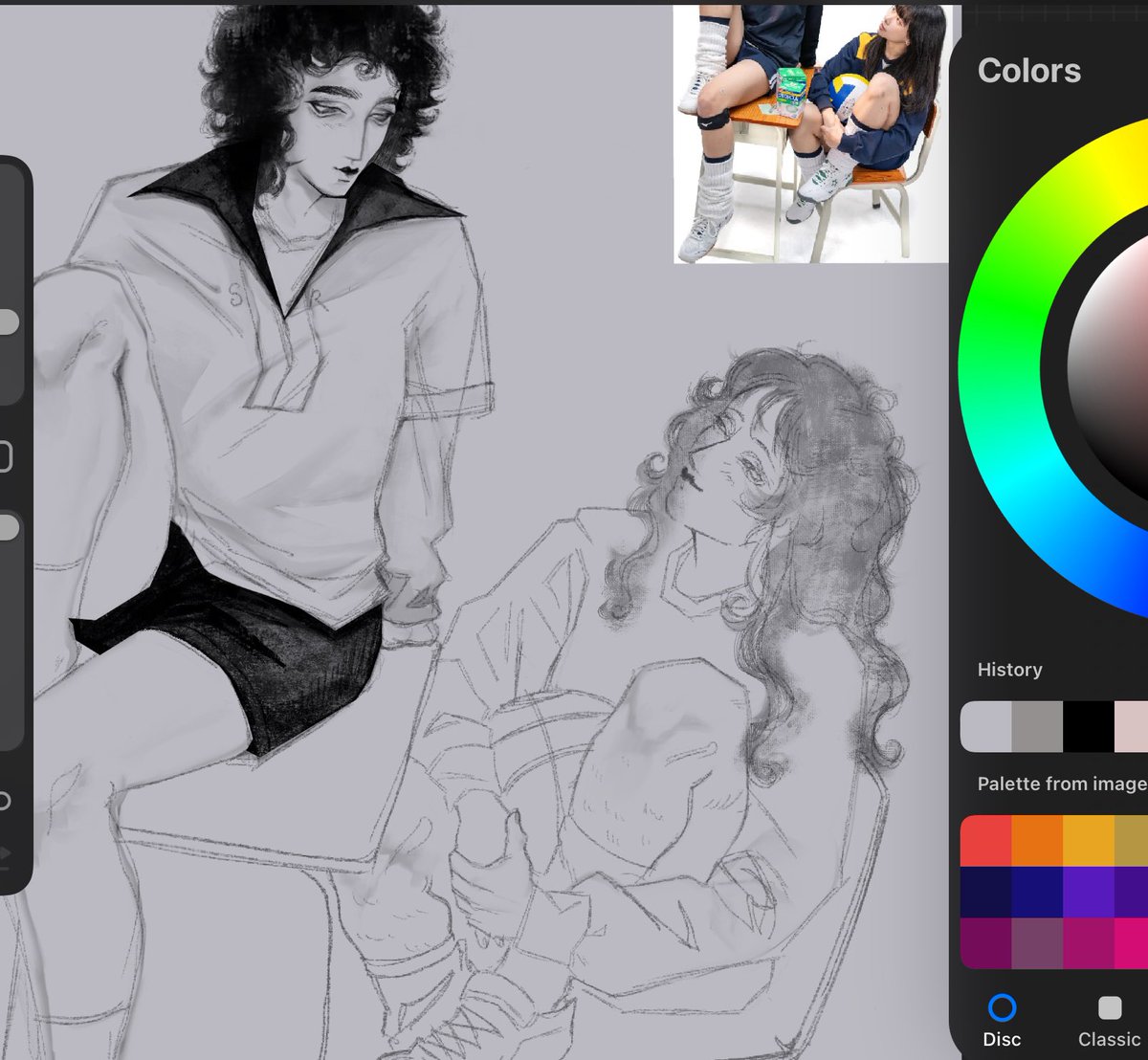
Task: Click the History section label
Action: pyautogui.click(x=1009, y=670)
